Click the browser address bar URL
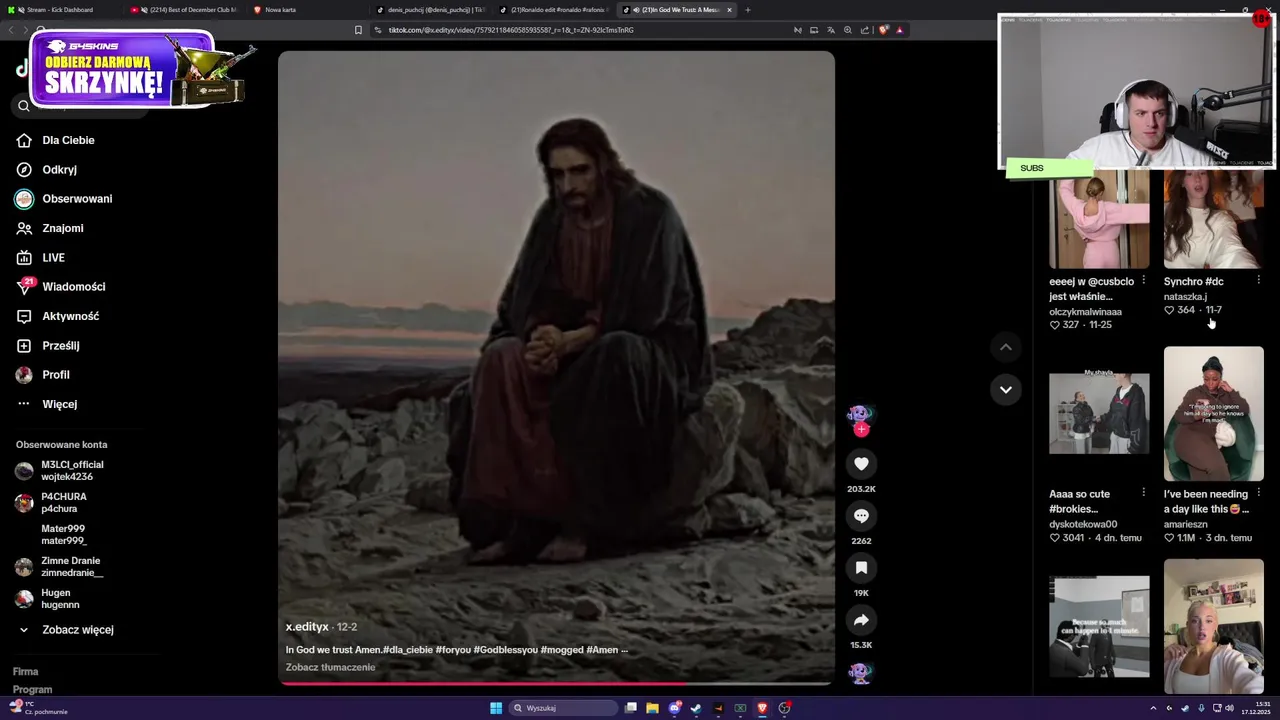1280x720 pixels. point(510,30)
